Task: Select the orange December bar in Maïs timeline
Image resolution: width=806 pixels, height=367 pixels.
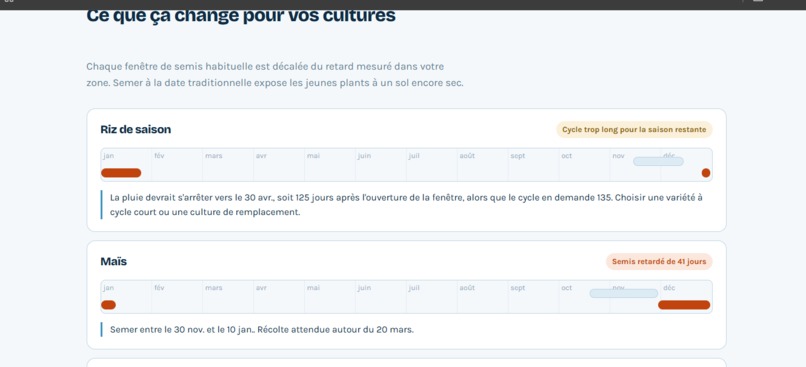Action: pyautogui.click(x=684, y=305)
